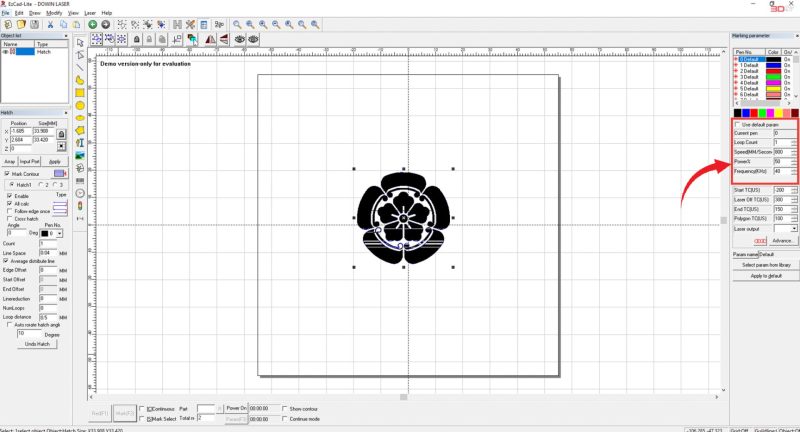
Task: Click the mirror vertical icon
Action: click(223, 39)
